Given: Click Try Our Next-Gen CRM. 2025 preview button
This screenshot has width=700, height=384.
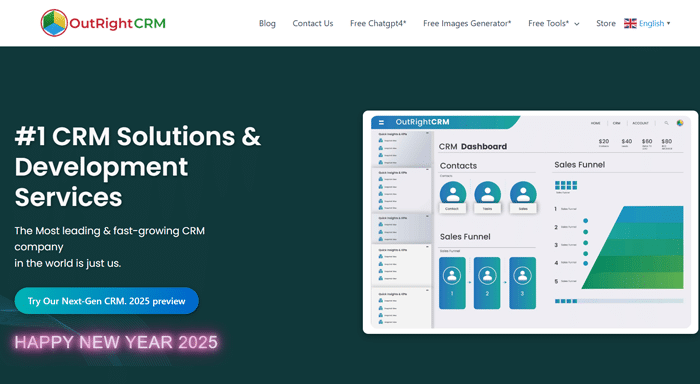Looking at the screenshot, I should 107,301.
